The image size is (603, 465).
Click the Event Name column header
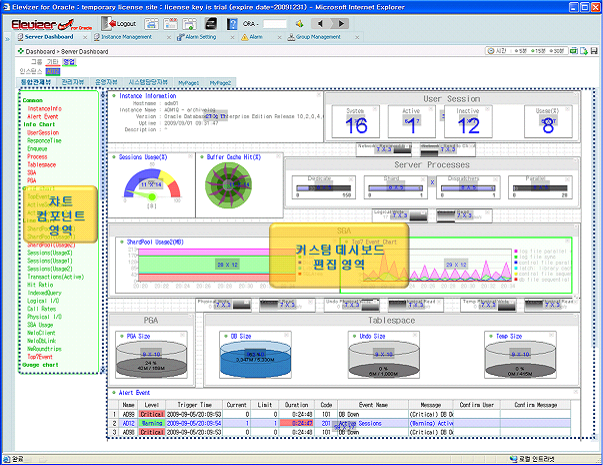373,405
